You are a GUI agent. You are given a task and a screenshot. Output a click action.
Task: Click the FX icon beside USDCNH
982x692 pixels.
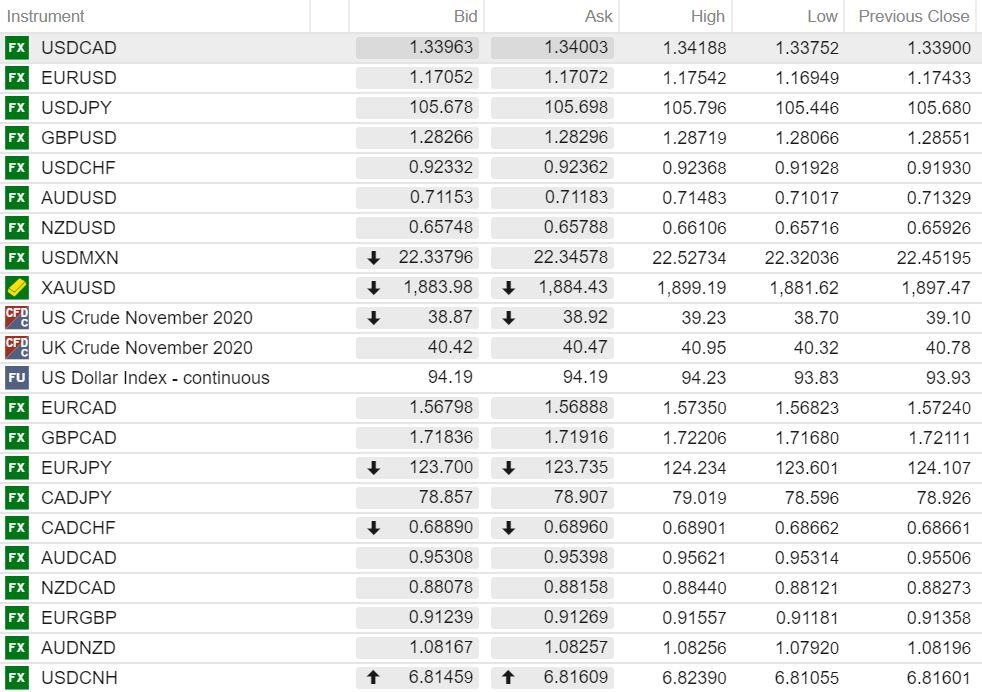coord(16,678)
